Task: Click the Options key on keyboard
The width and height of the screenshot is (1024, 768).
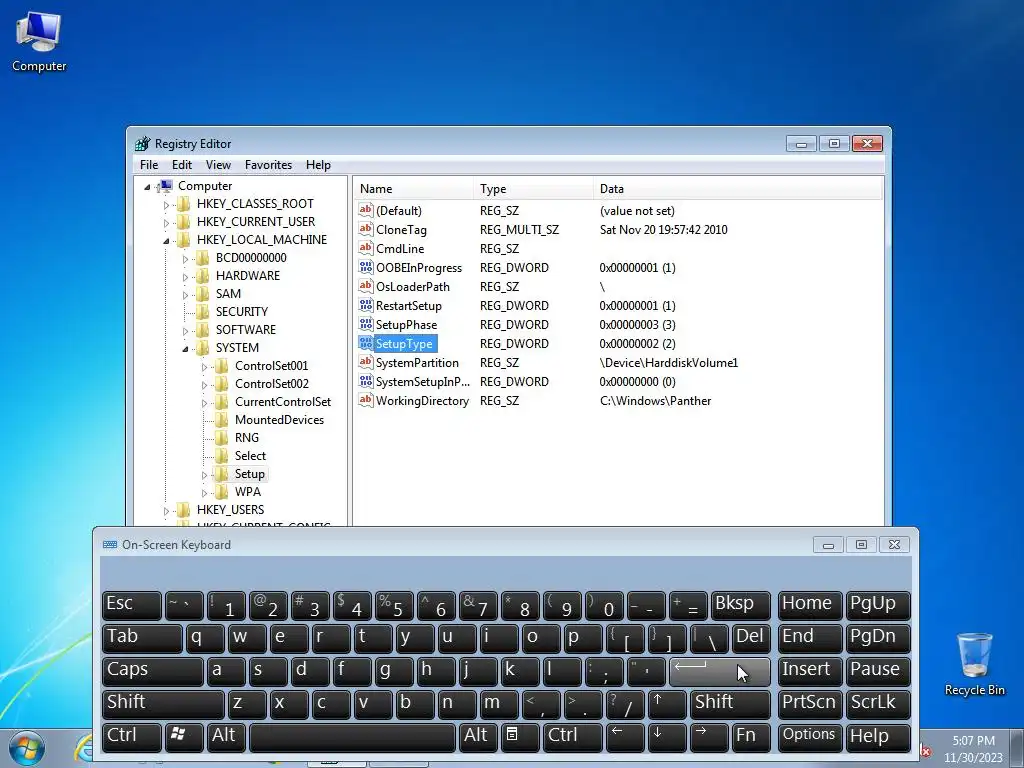Action: [809, 736]
